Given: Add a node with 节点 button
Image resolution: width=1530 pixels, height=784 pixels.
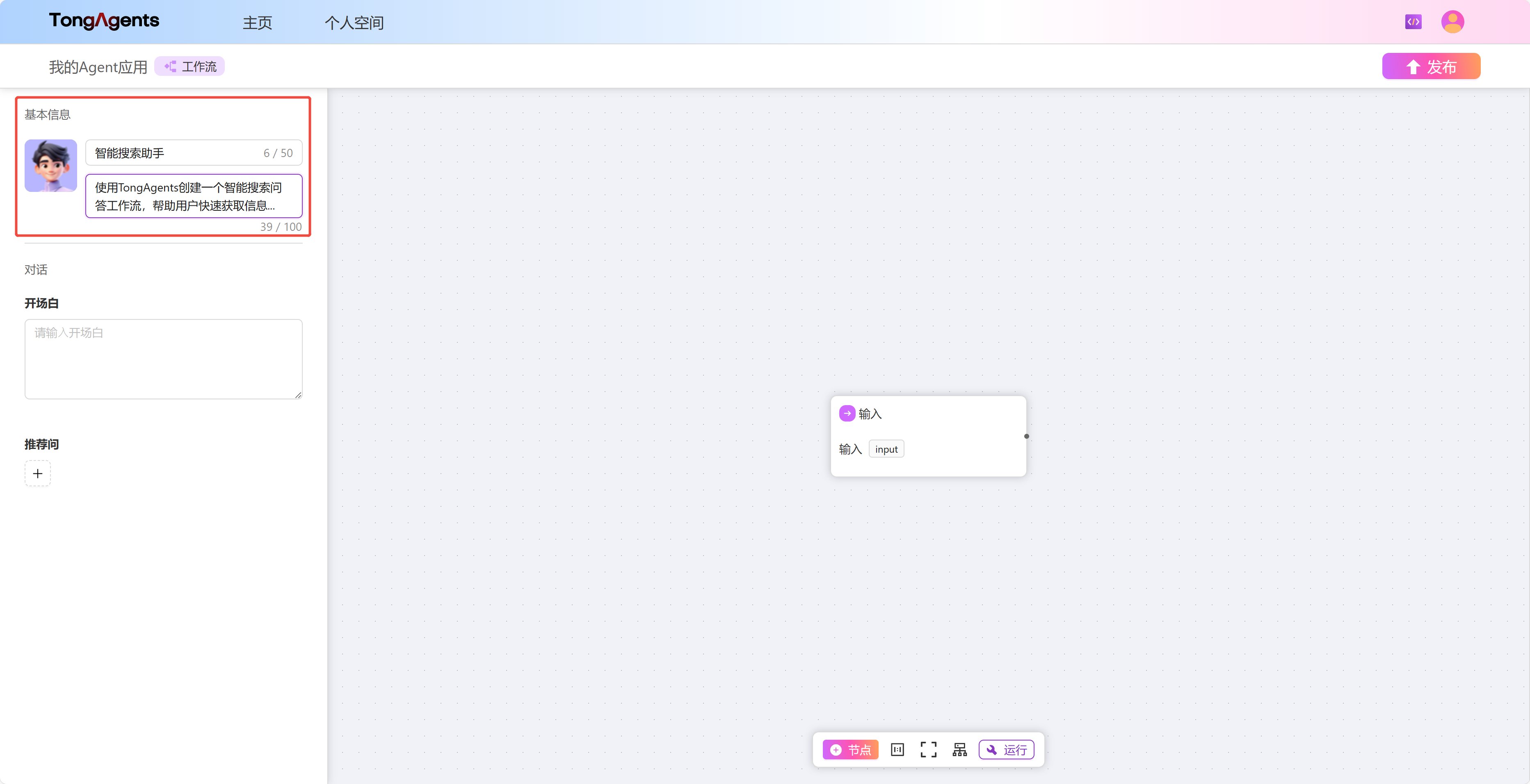Looking at the screenshot, I should [850, 750].
